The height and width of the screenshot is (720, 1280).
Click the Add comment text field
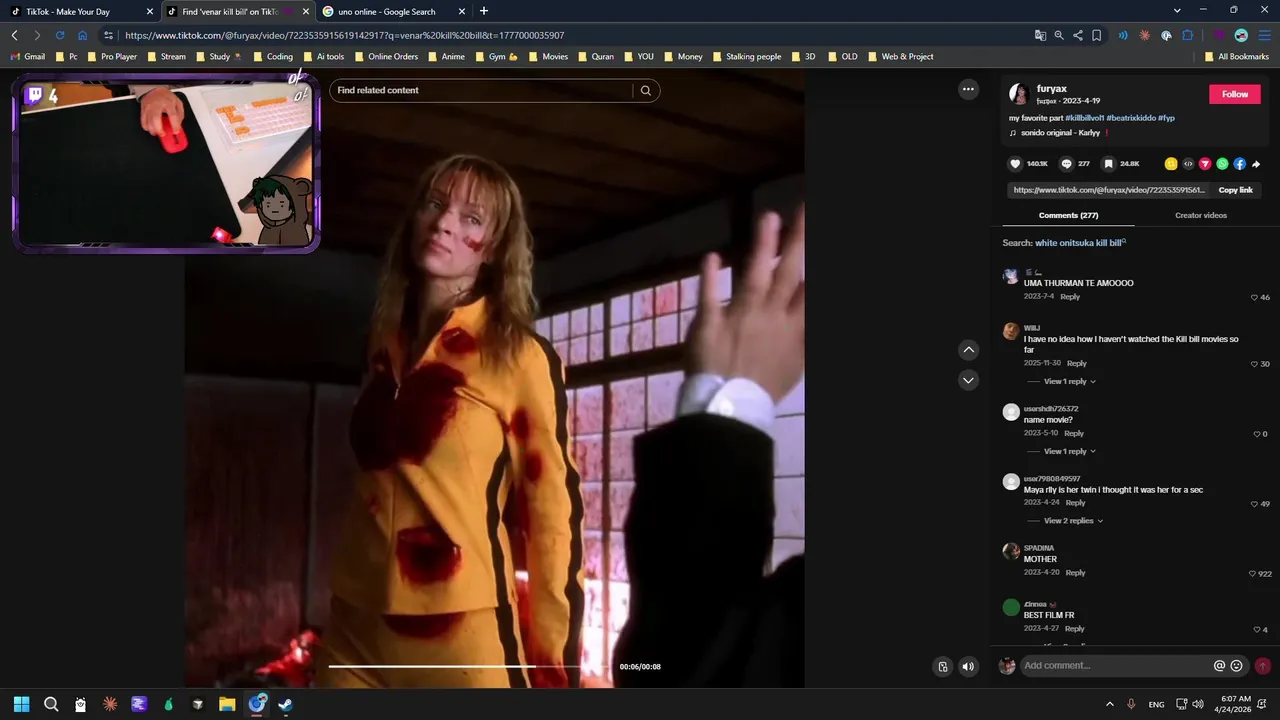point(1116,666)
